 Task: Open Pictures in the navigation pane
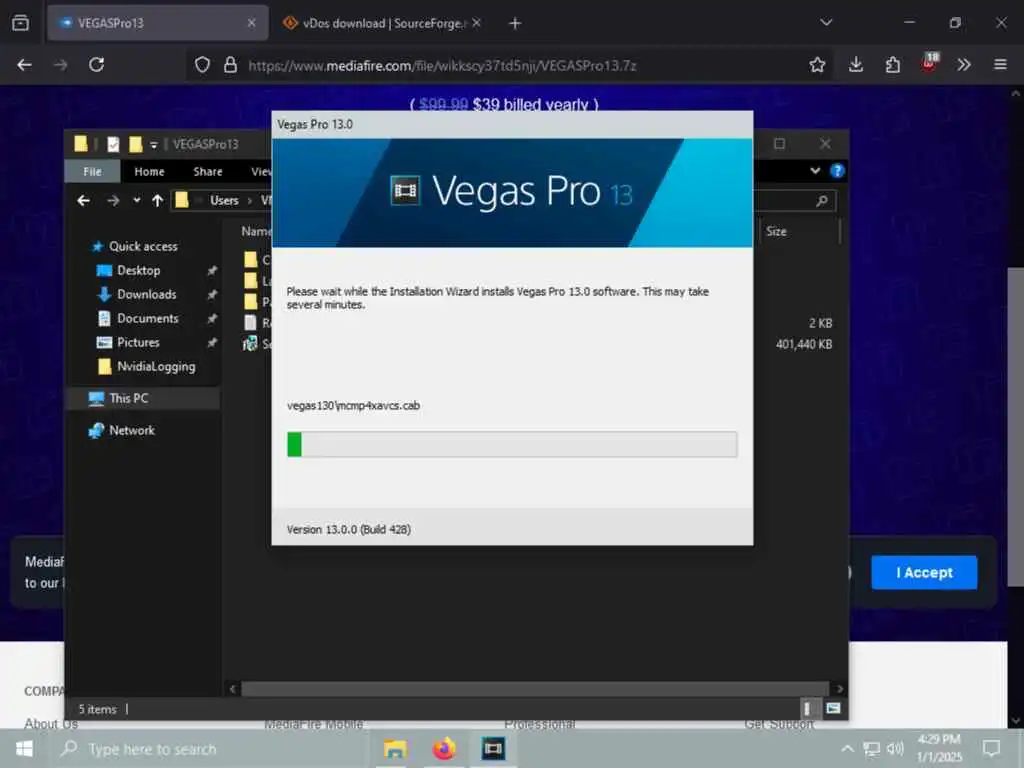click(x=138, y=342)
